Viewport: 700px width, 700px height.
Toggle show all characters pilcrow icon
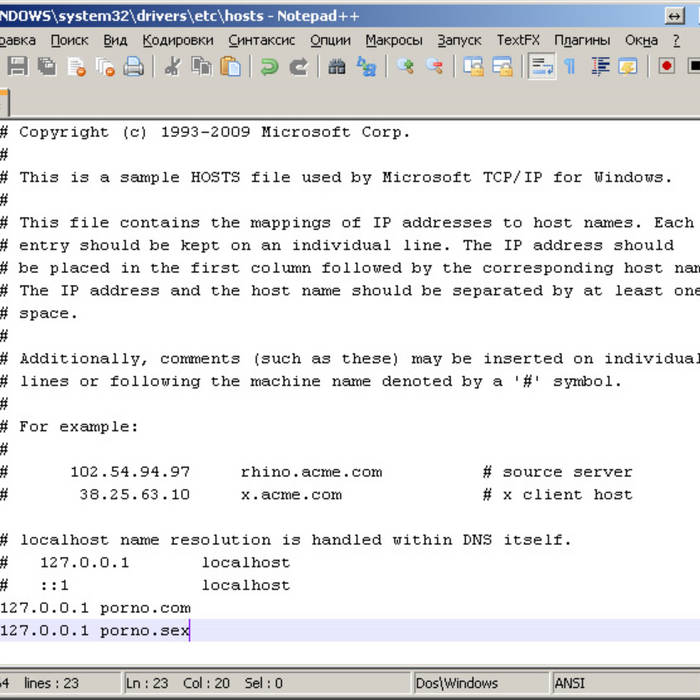coord(570,67)
